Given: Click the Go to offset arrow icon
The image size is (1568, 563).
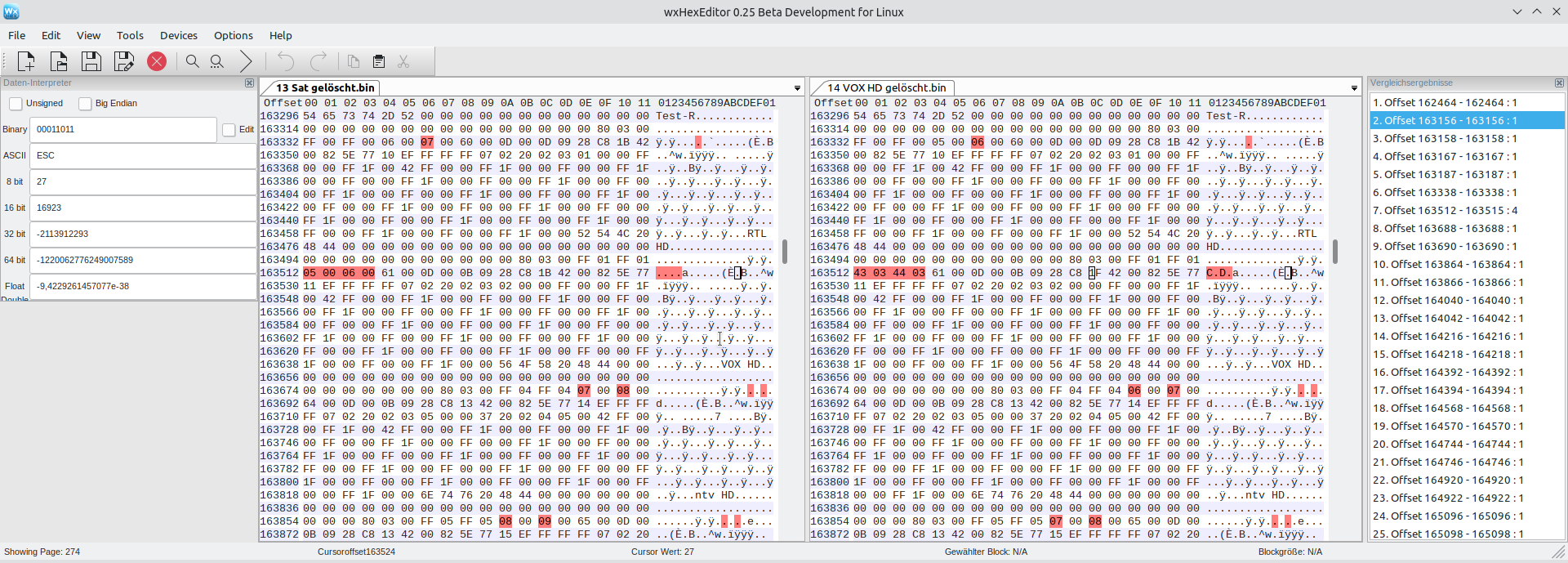Looking at the screenshot, I should point(246,61).
